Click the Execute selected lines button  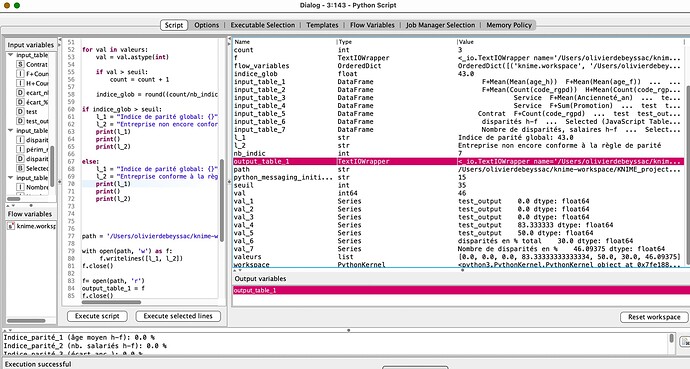[178, 316]
